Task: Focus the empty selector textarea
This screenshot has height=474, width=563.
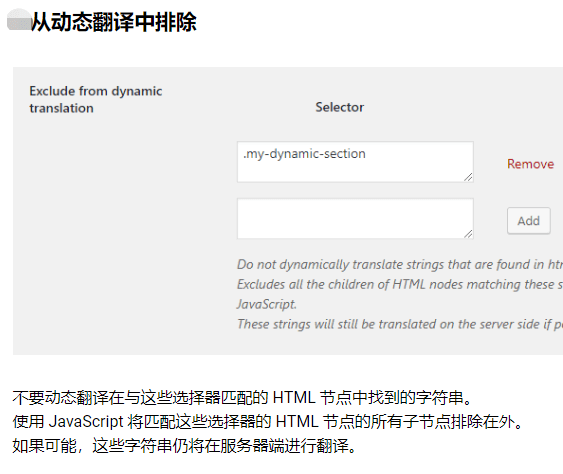Action: pyautogui.click(x=355, y=219)
